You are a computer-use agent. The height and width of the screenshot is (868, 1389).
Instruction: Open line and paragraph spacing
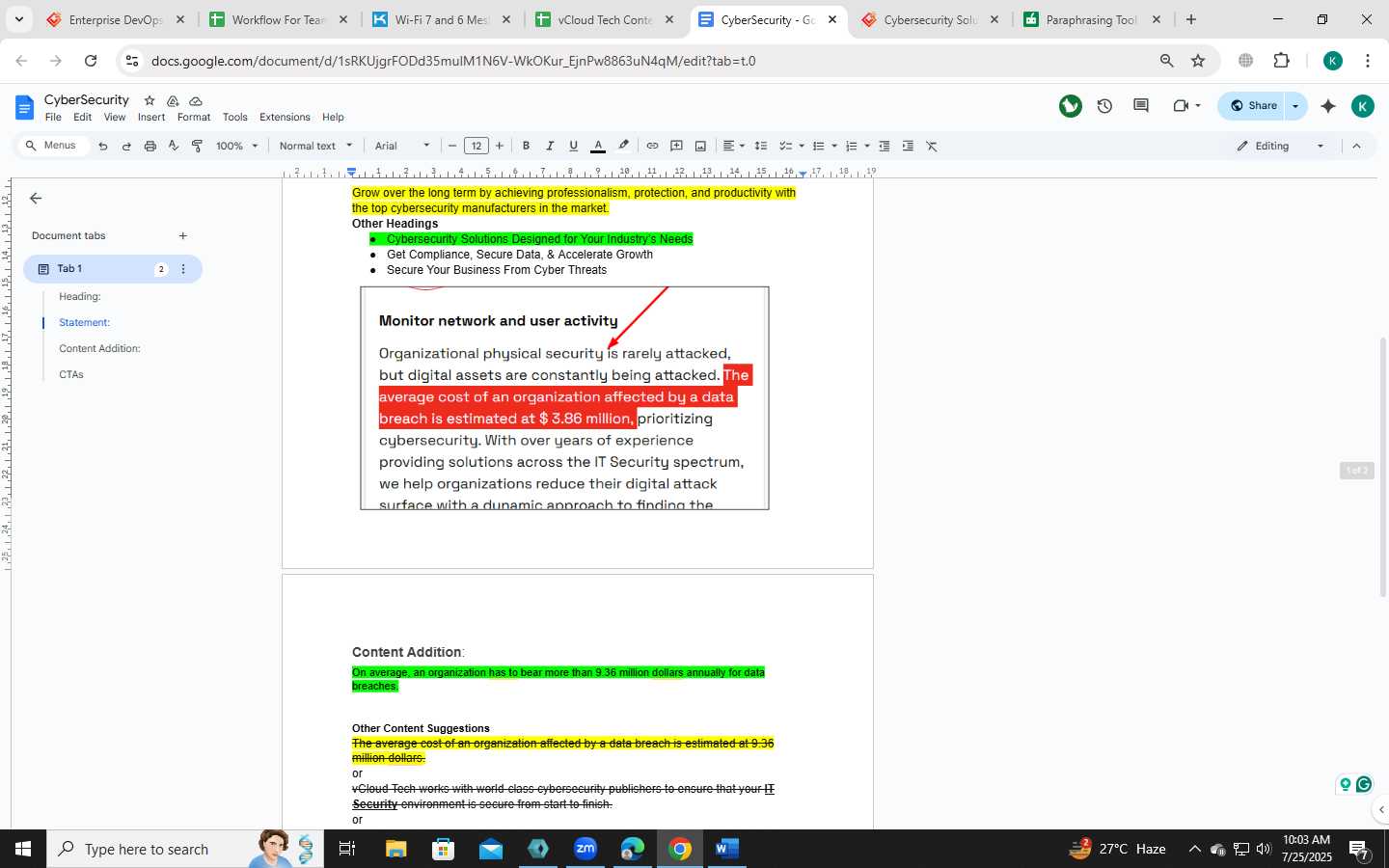tap(760, 146)
